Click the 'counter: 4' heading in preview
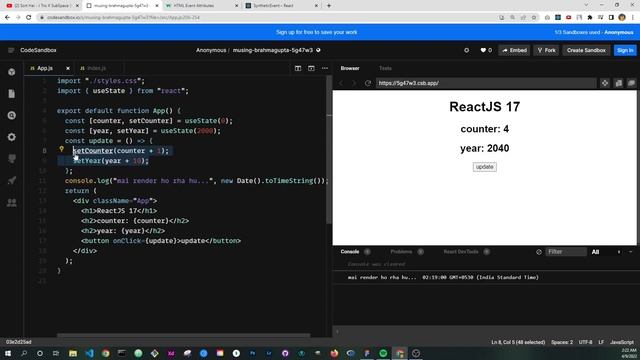 tap(484, 129)
